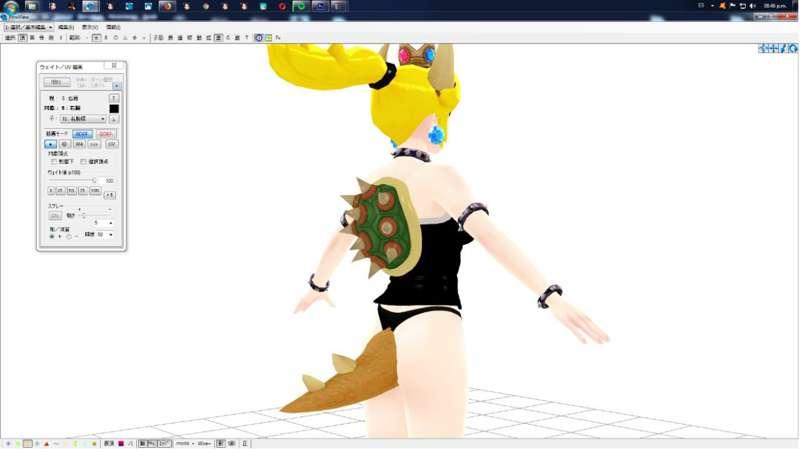Toggle the 範囲 range selection button

74,38
